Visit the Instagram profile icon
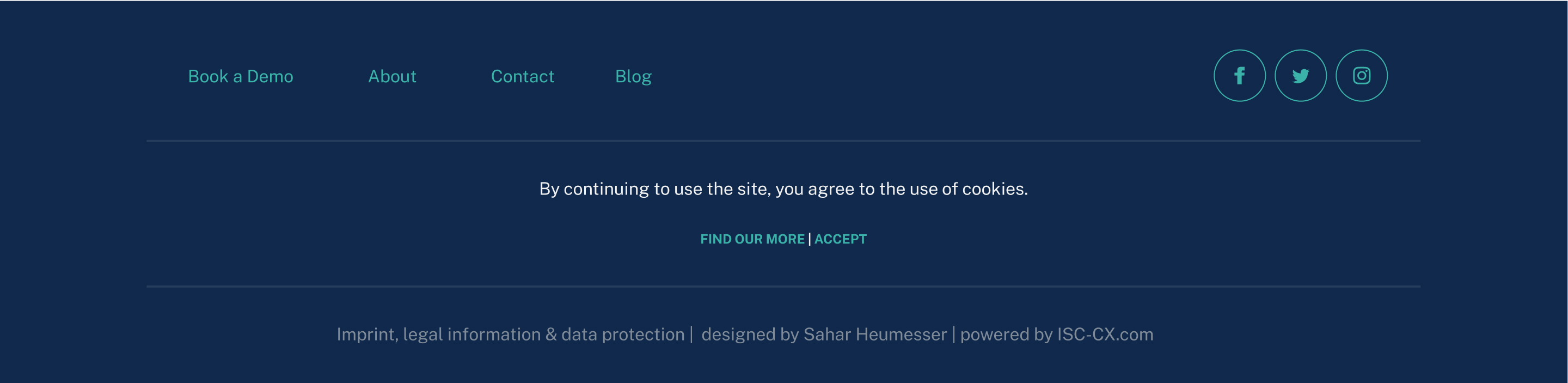The width and height of the screenshot is (1568, 383). point(1361,76)
